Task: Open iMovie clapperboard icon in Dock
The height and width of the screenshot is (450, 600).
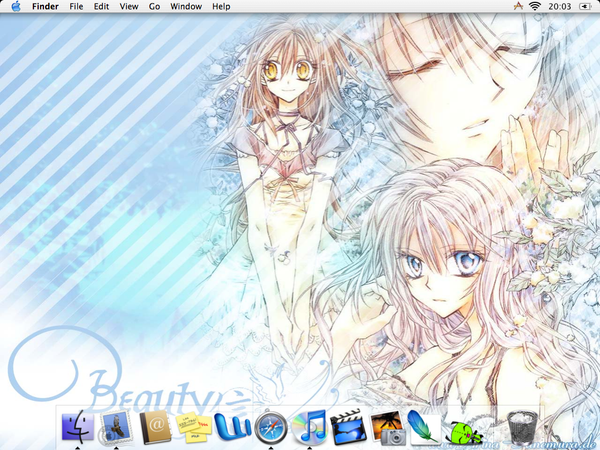Action: [348, 426]
